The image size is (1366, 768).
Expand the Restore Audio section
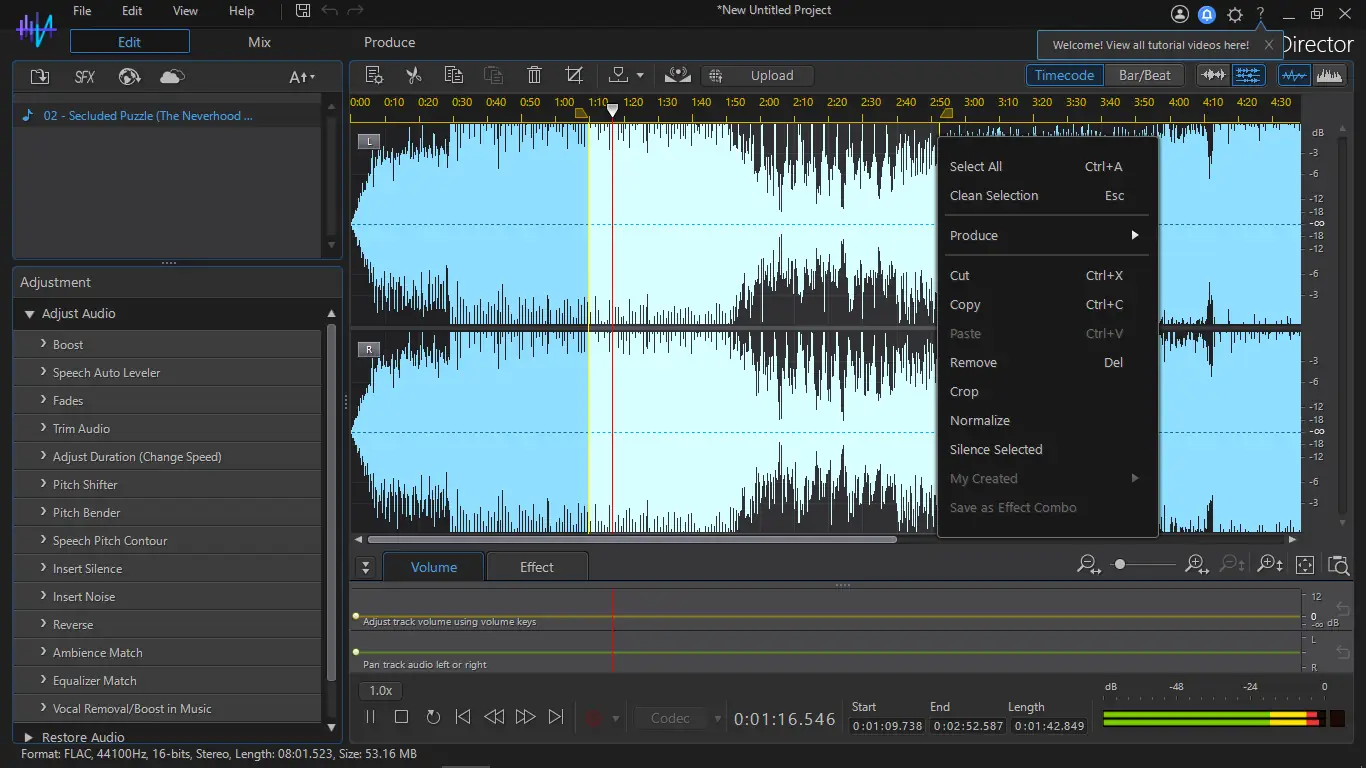(x=29, y=737)
